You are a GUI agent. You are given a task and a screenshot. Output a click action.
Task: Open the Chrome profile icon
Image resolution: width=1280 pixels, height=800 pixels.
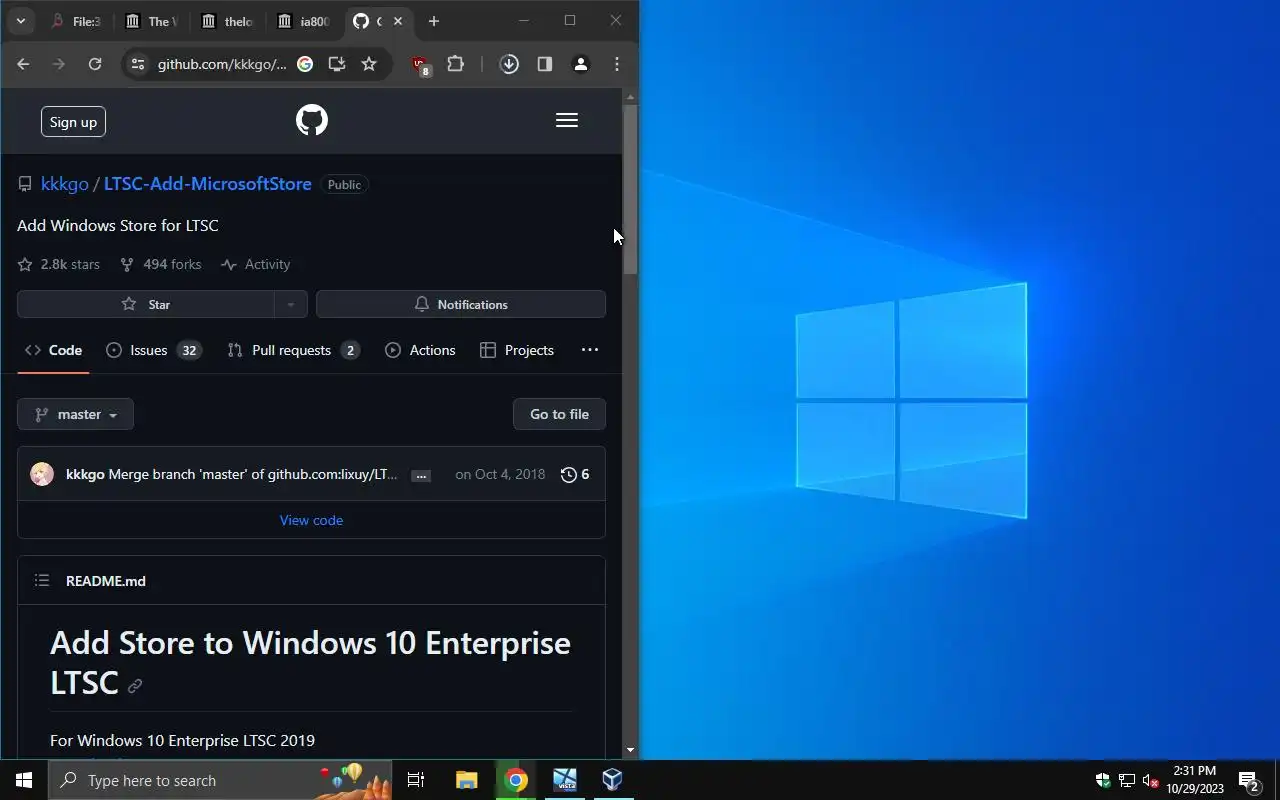pos(580,64)
